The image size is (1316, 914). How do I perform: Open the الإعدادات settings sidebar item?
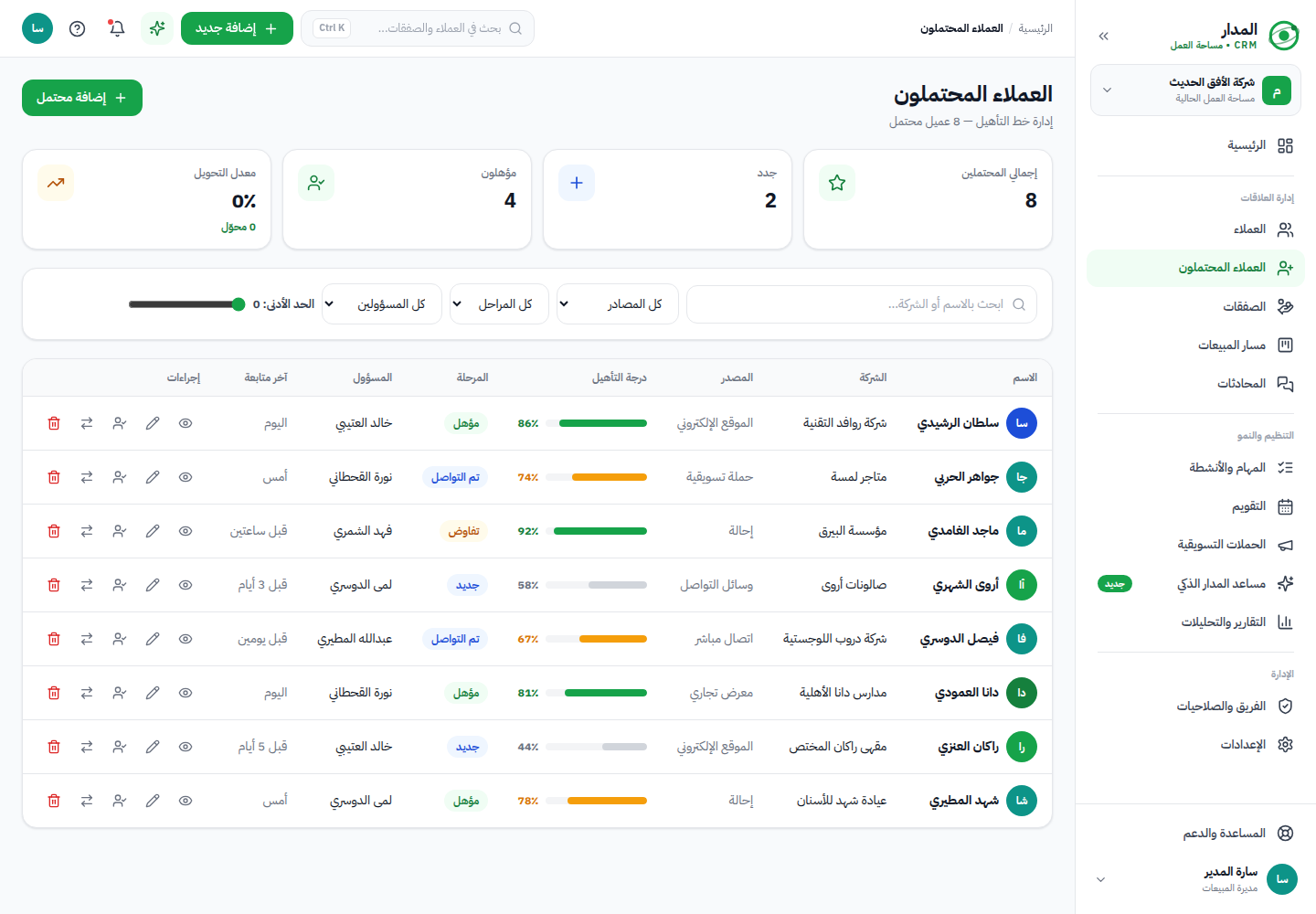point(1195,744)
